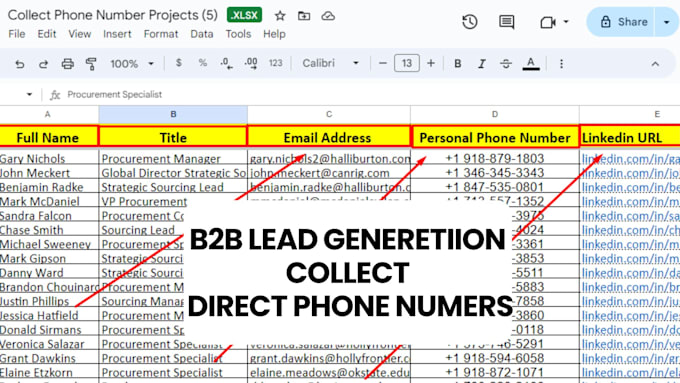Open the Insert menu

click(117, 34)
